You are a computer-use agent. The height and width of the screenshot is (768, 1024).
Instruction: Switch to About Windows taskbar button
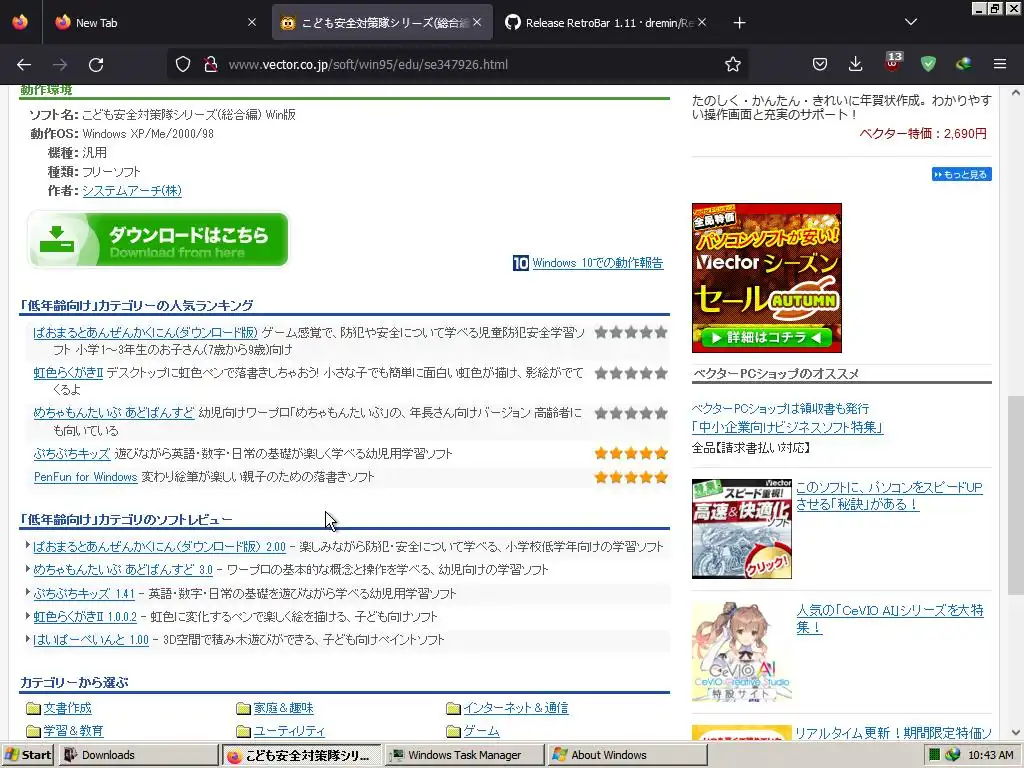coord(627,755)
